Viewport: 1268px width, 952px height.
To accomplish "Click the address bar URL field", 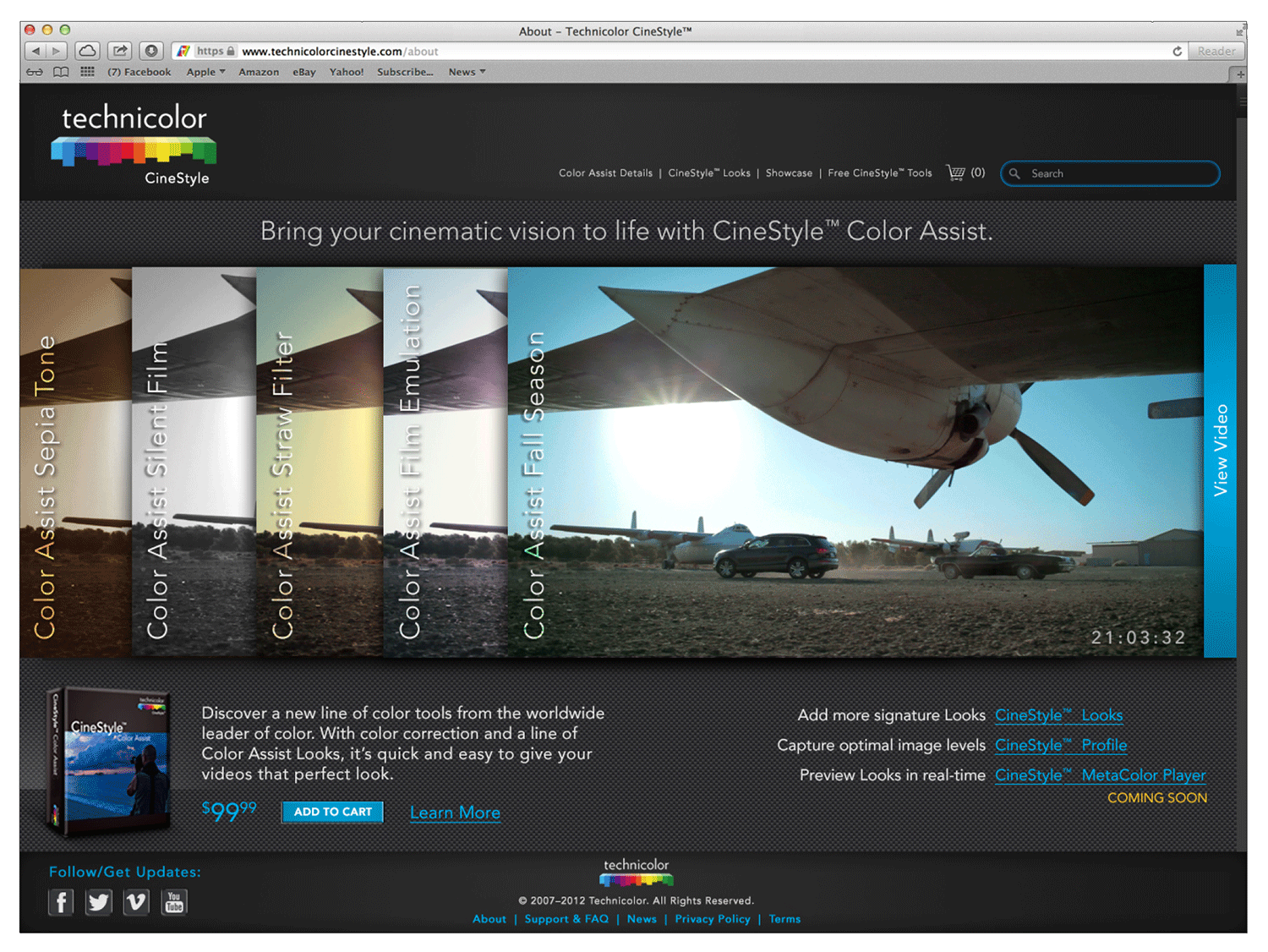I will 676,52.
